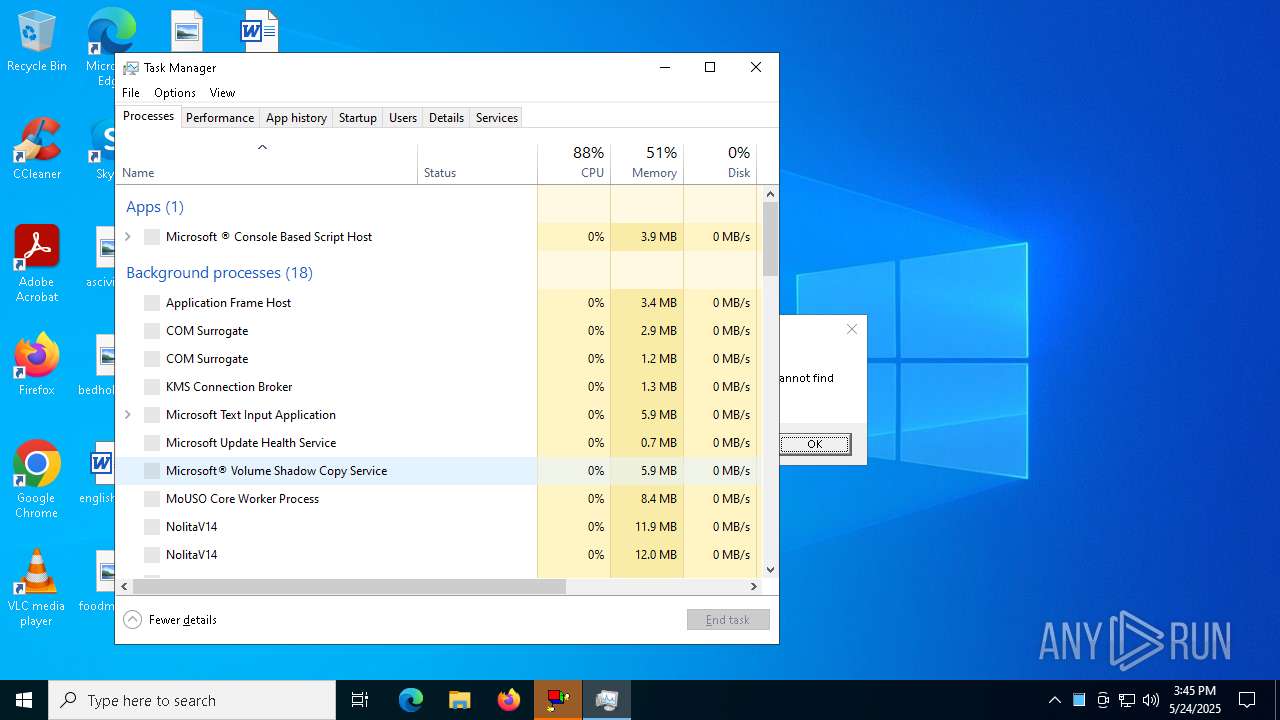This screenshot has width=1280, height=720.
Task: Select the first COM Surrogate process row
Action: click(x=437, y=331)
